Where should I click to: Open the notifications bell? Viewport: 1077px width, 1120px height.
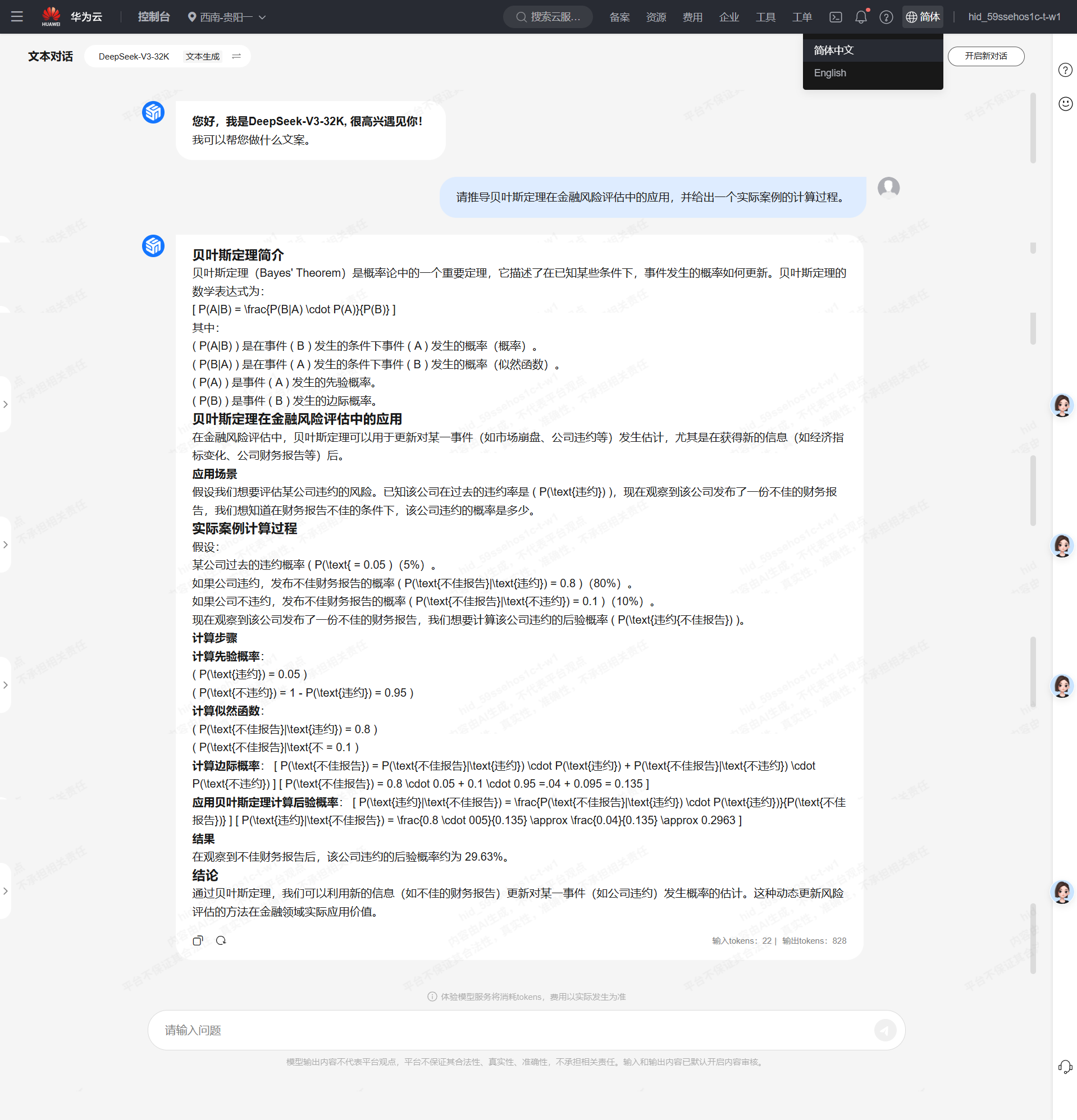tap(861, 17)
